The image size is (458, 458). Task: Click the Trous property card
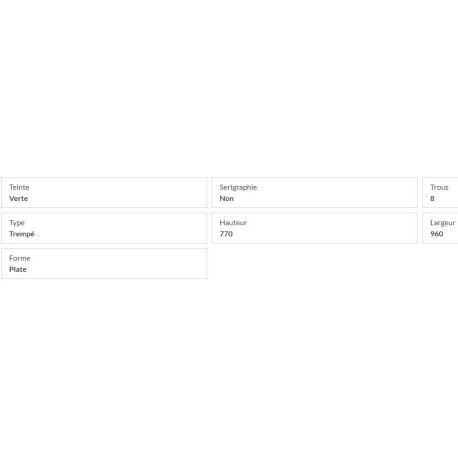pyautogui.click(x=440, y=193)
